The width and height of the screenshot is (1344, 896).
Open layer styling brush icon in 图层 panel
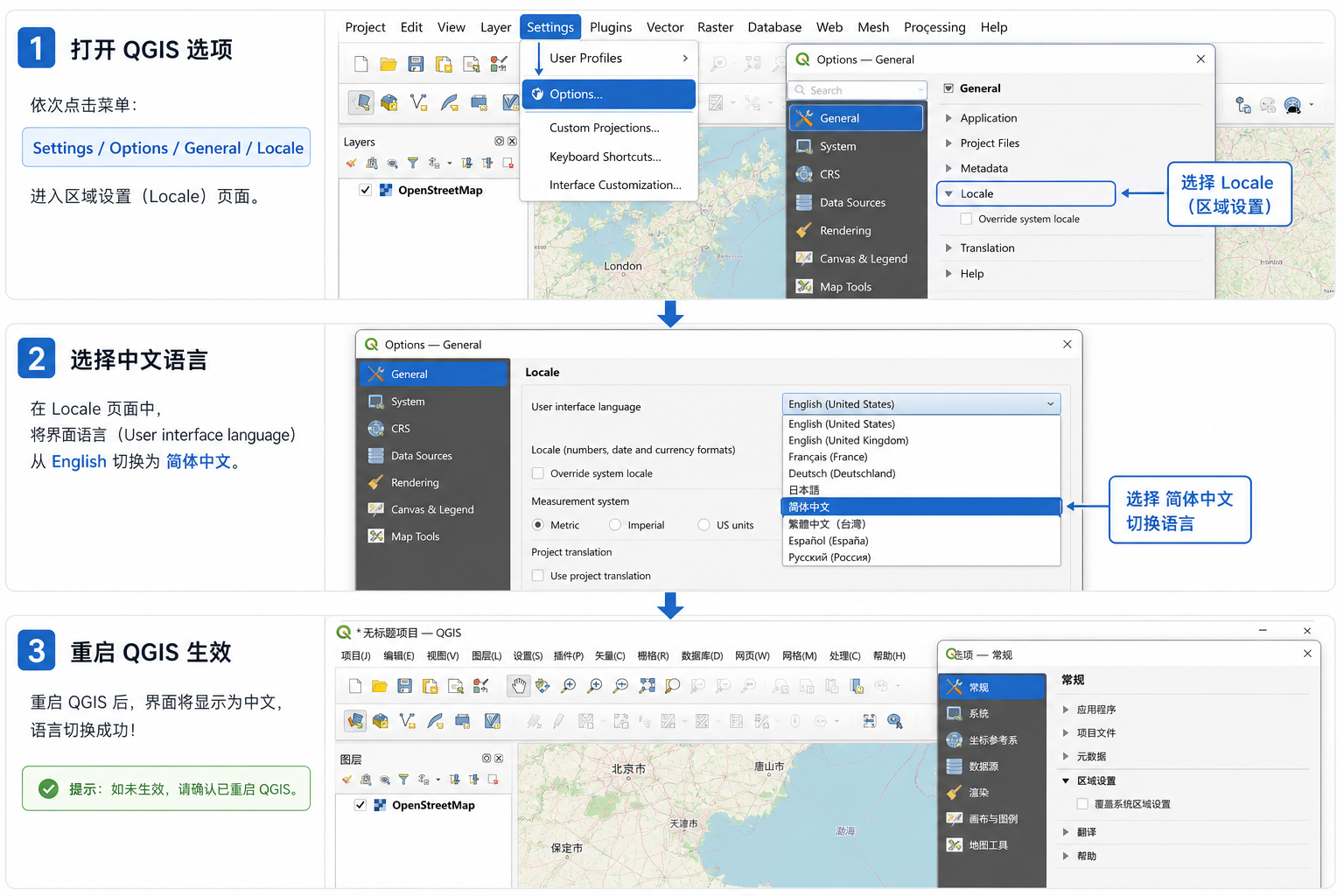point(347,780)
